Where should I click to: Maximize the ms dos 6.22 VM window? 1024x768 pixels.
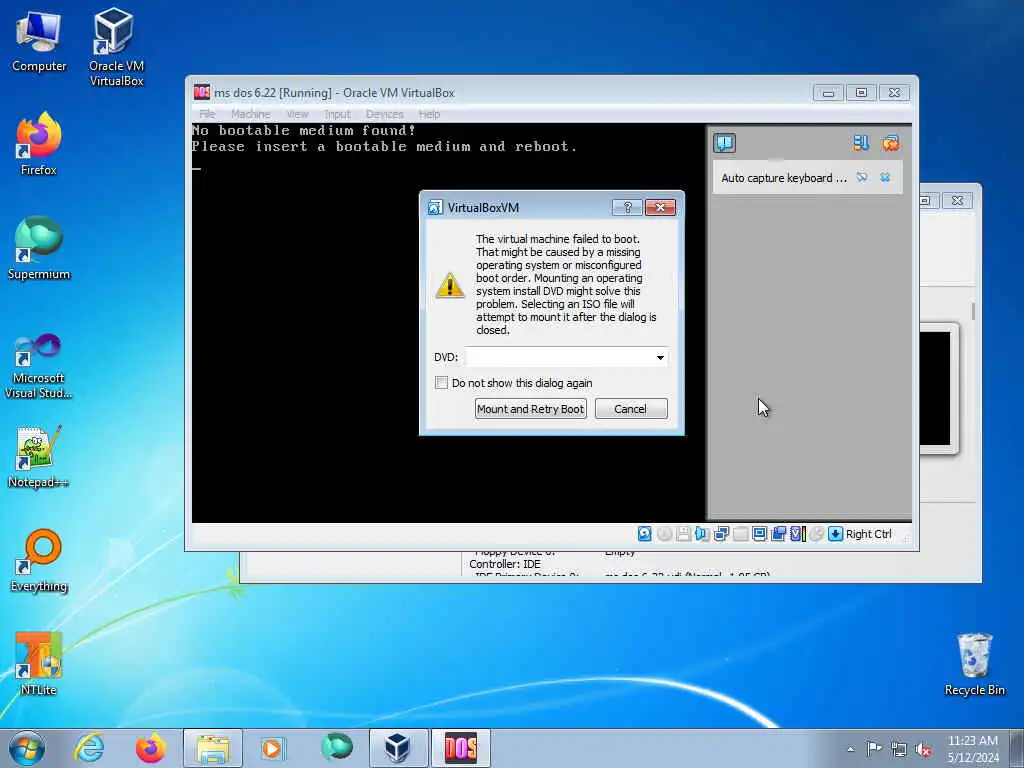point(861,93)
